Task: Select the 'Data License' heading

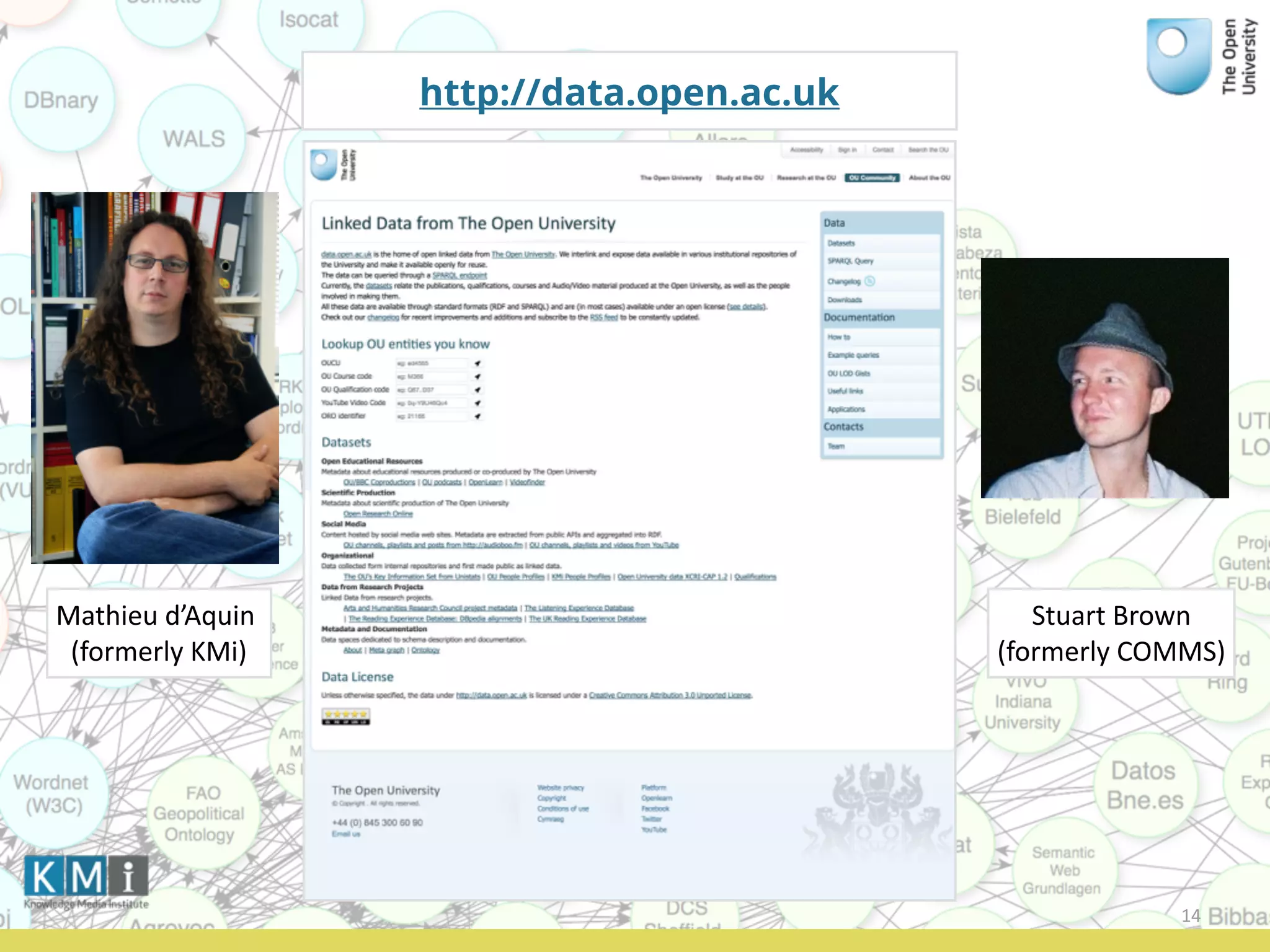Action: coord(357,677)
